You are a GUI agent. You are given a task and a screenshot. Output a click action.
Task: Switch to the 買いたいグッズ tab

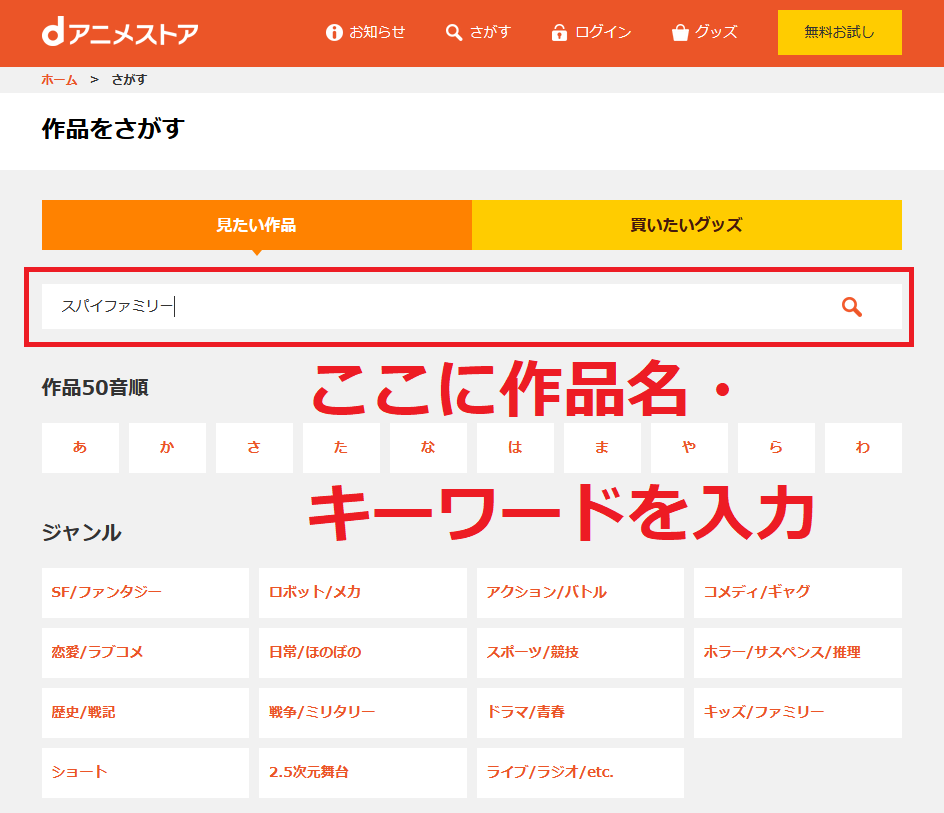tap(687, 225)
